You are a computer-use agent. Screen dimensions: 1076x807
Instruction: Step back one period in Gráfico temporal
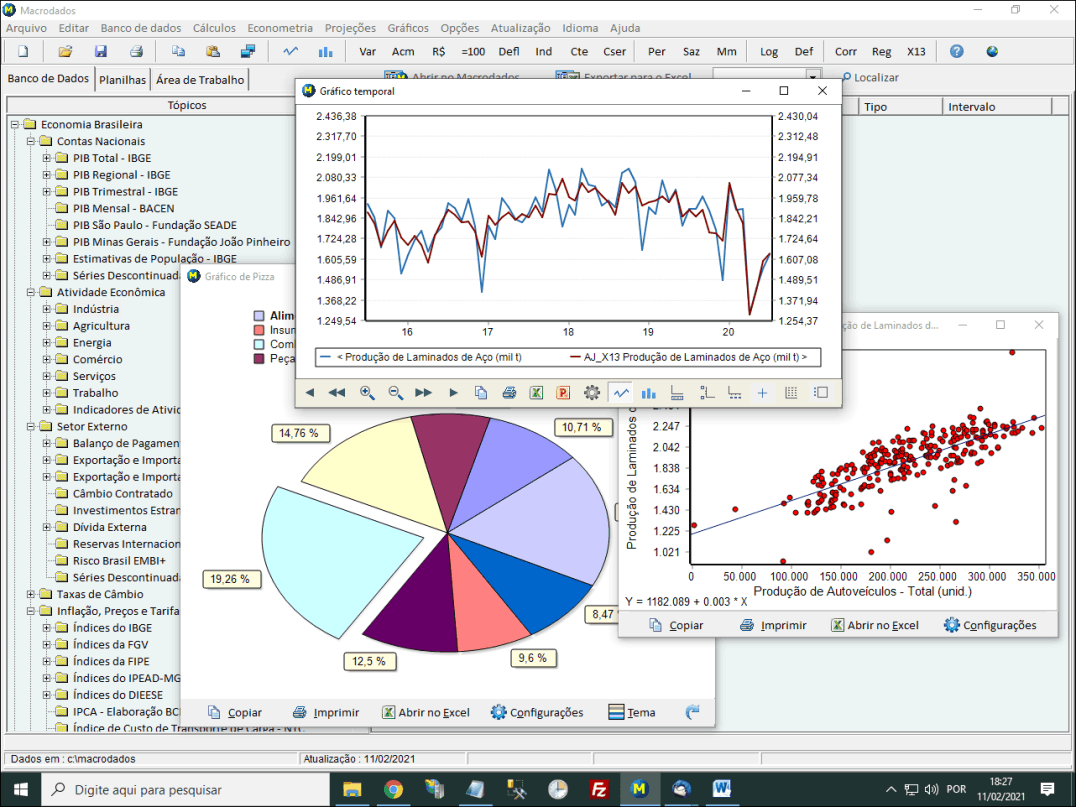[x=310, y=393]
